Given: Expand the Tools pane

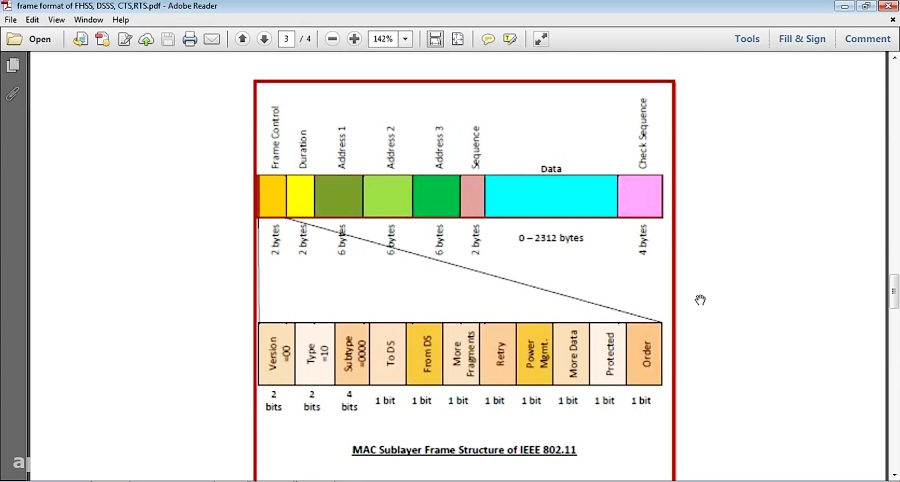Looking at the screenshot, I should click(747, 39).
